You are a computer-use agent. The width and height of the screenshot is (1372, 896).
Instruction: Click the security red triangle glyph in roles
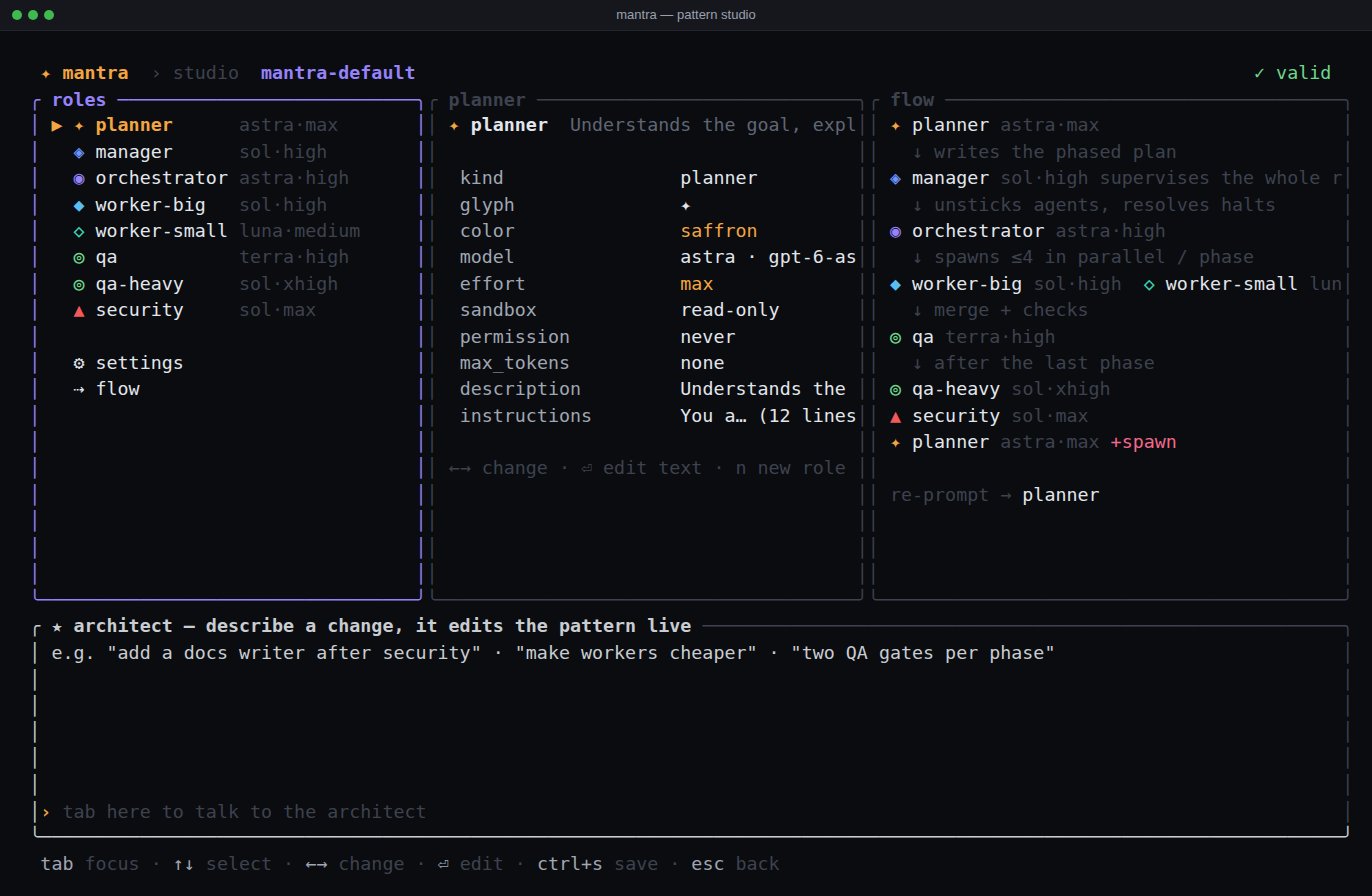(79, 310)
